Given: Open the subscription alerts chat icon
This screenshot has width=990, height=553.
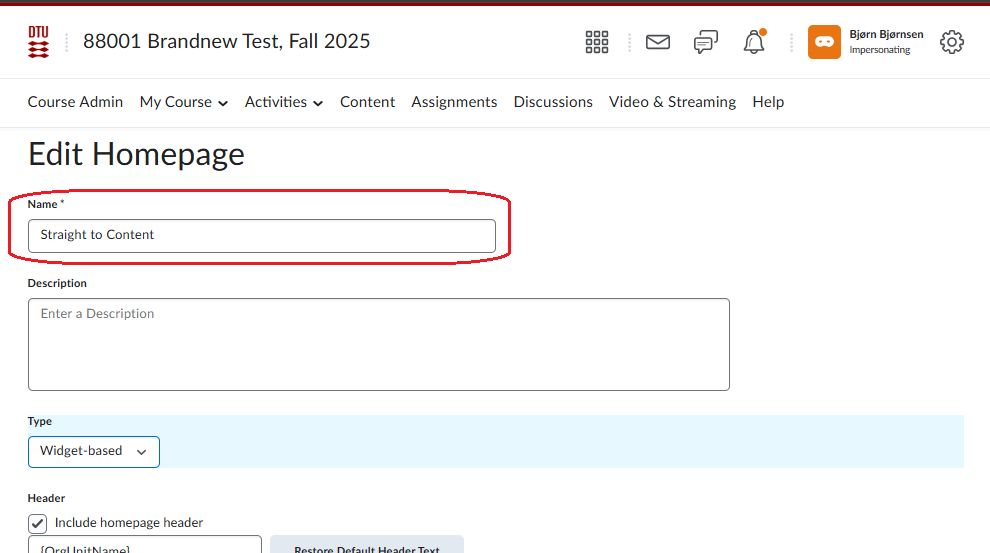Looking at the screenshot, I should pyautogui.click(x=706, y=42).
